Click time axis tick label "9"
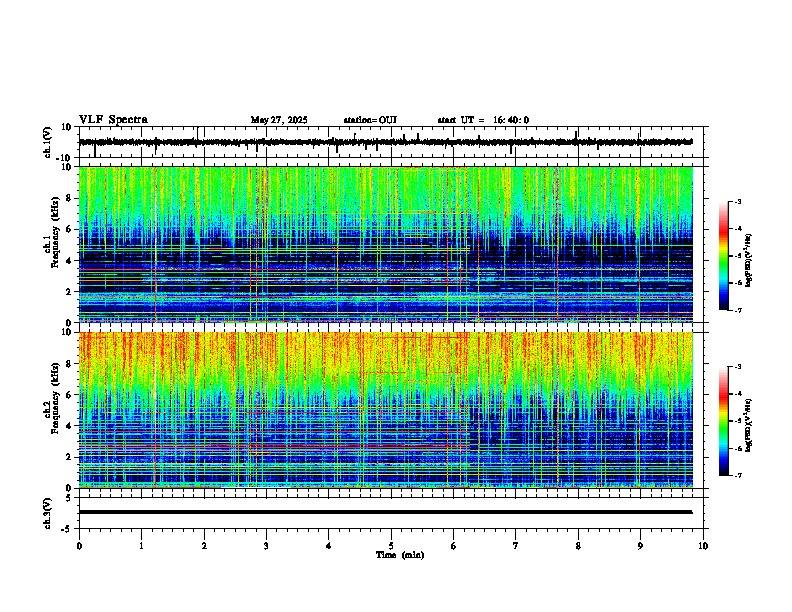The image size is (792, 612). pyautogui.click(x=640, y=546)
